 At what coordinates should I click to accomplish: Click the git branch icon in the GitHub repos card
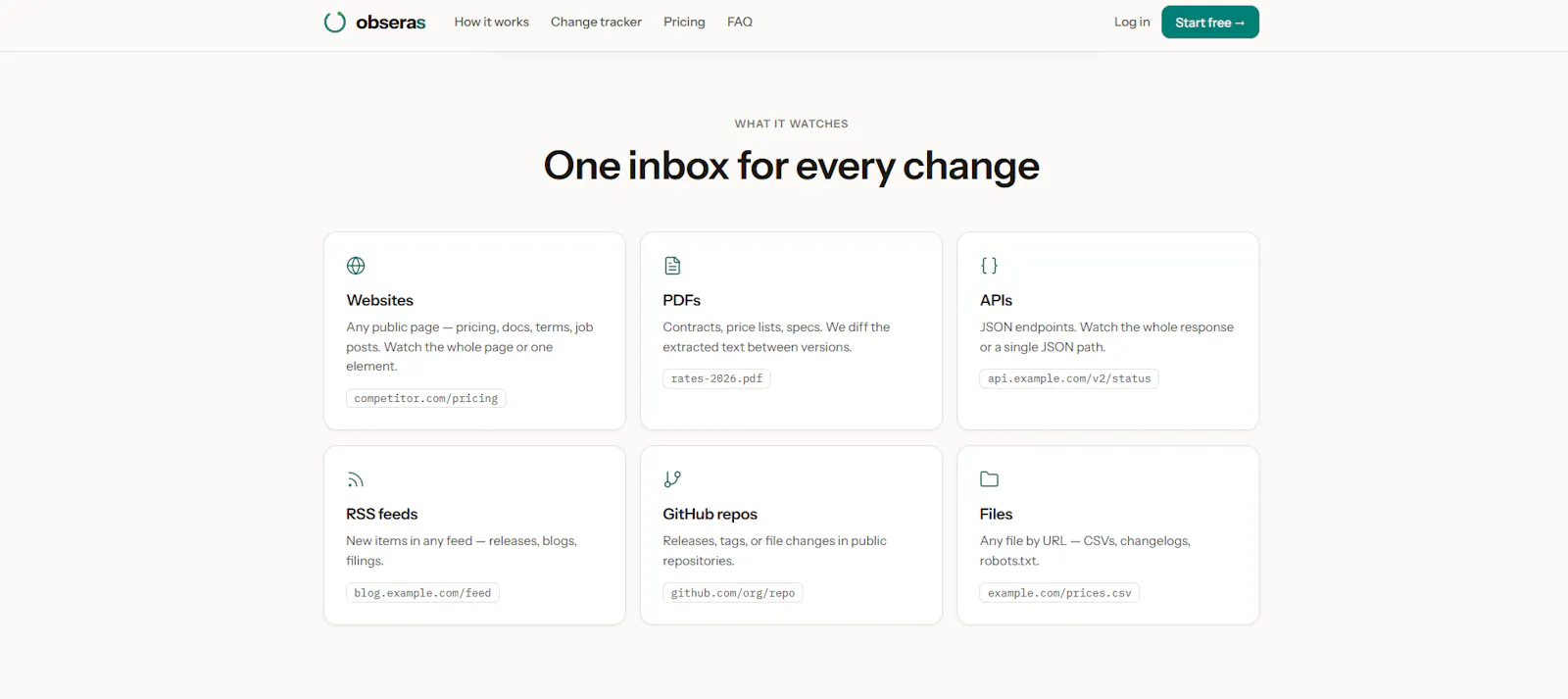(x=672, y=479)
